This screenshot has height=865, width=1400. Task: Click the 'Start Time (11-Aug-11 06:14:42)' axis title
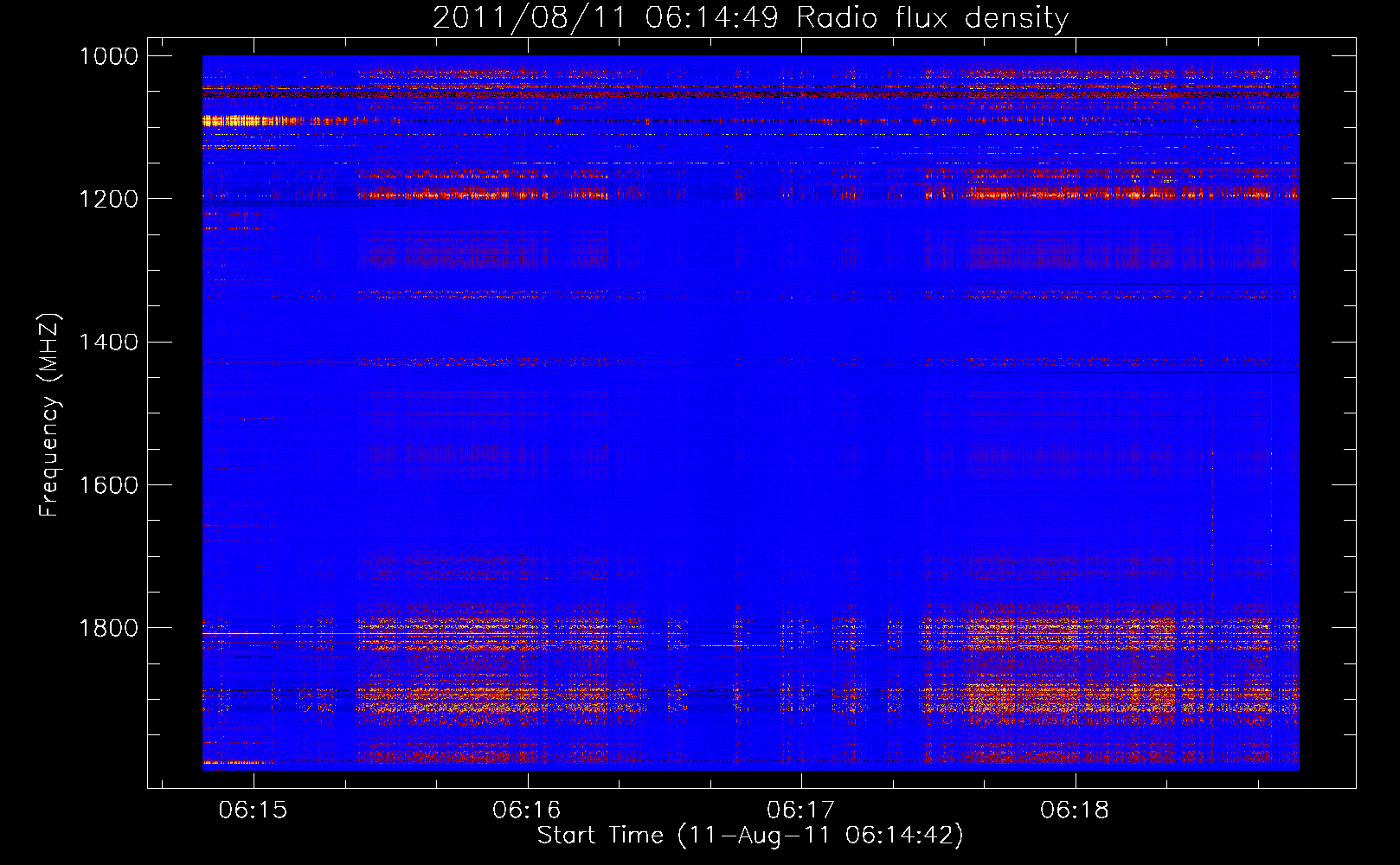[x=750, y=836]
